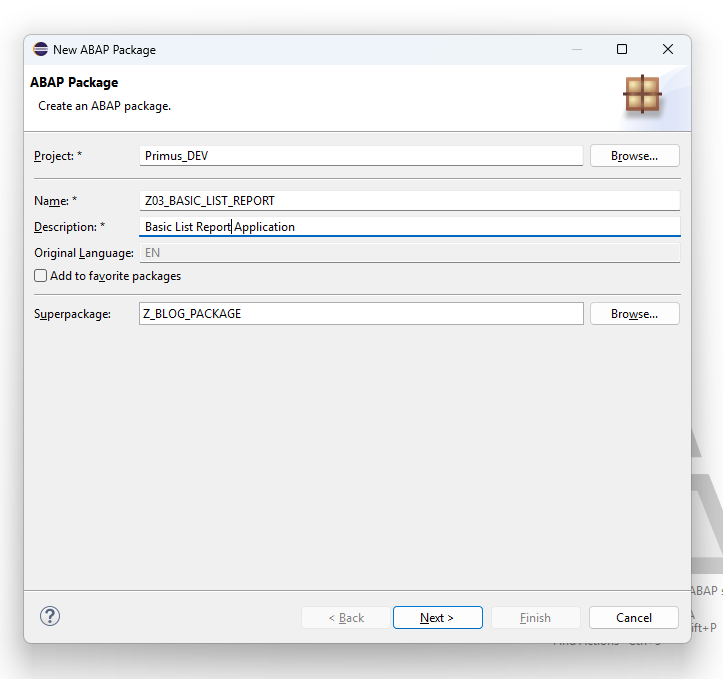
Task: Click the Next button
Action: coord(438,618)
